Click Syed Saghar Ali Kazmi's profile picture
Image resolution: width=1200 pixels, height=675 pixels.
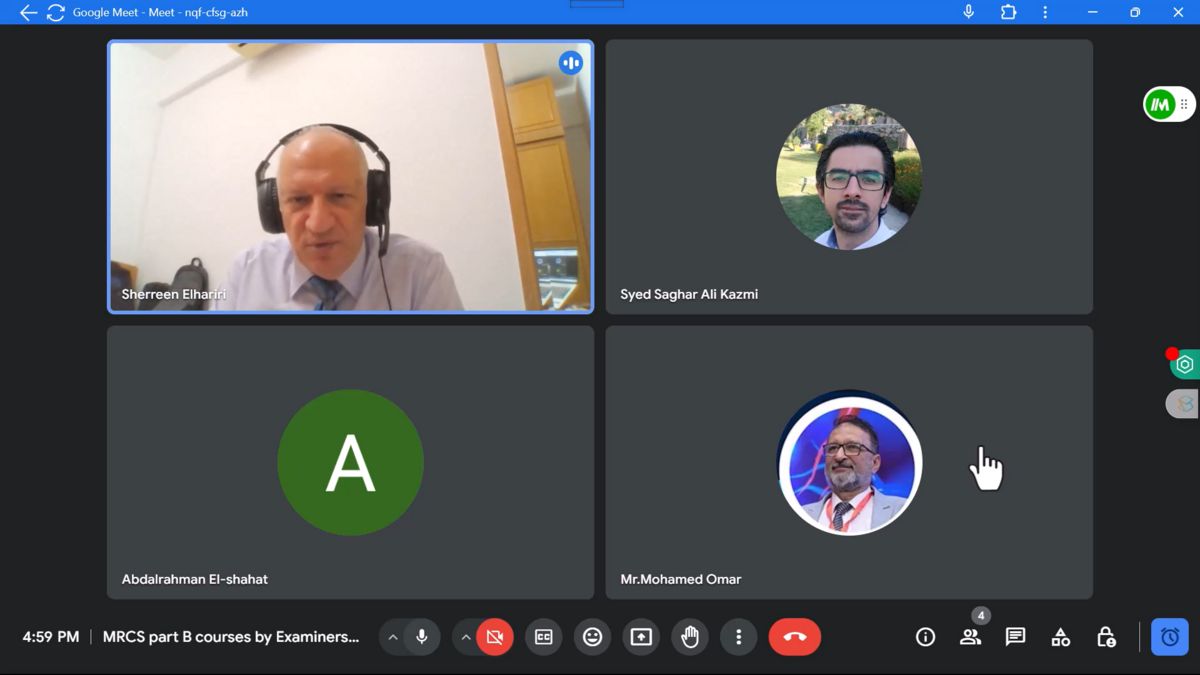849,177
